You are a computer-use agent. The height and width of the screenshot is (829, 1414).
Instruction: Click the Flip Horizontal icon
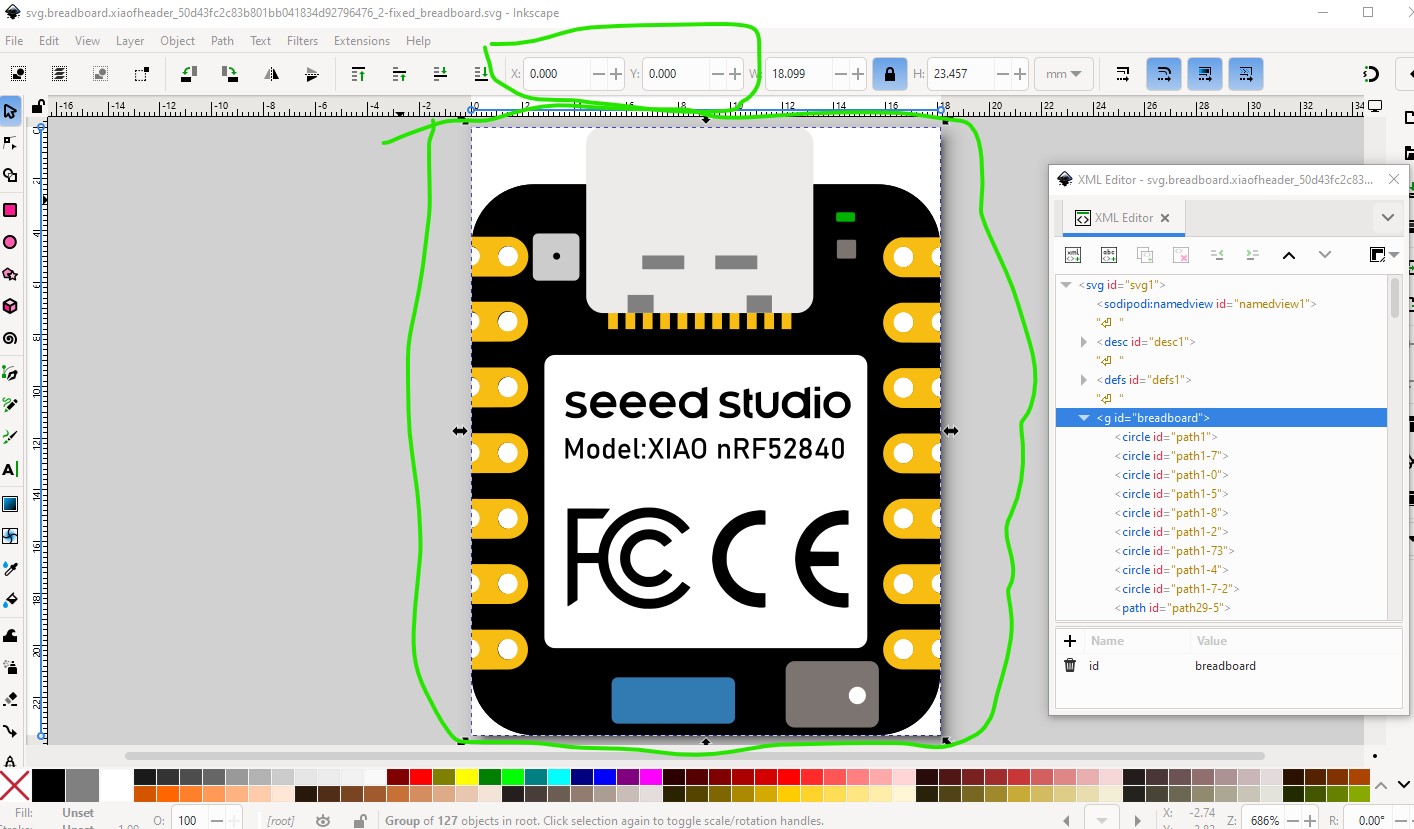pyautogui.click(x=271, y=74)
